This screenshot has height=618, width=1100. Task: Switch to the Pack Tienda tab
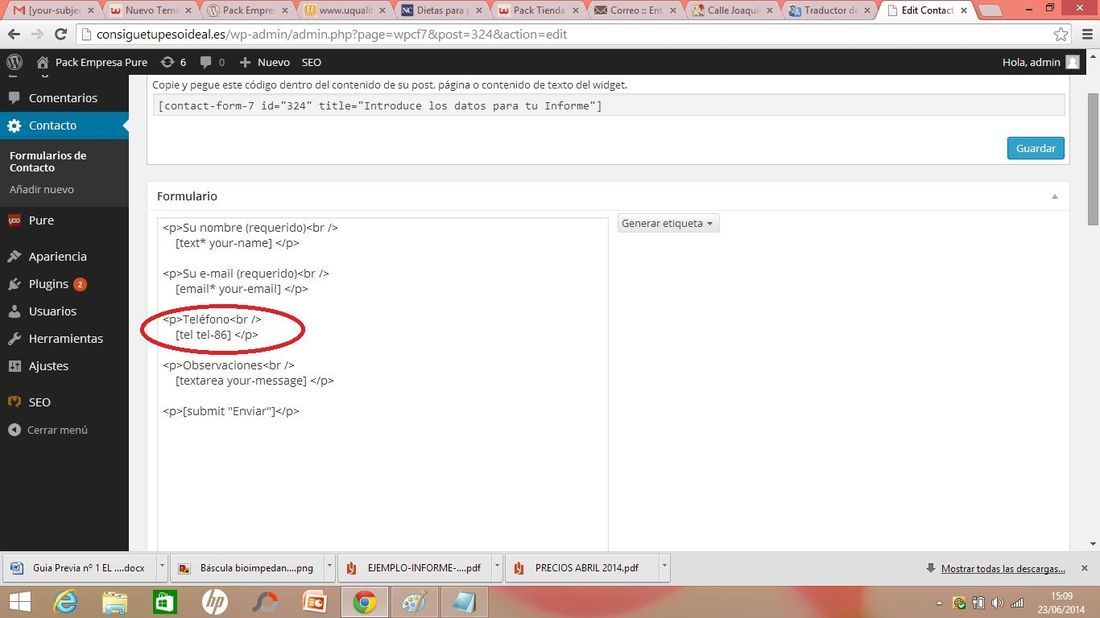537,11
